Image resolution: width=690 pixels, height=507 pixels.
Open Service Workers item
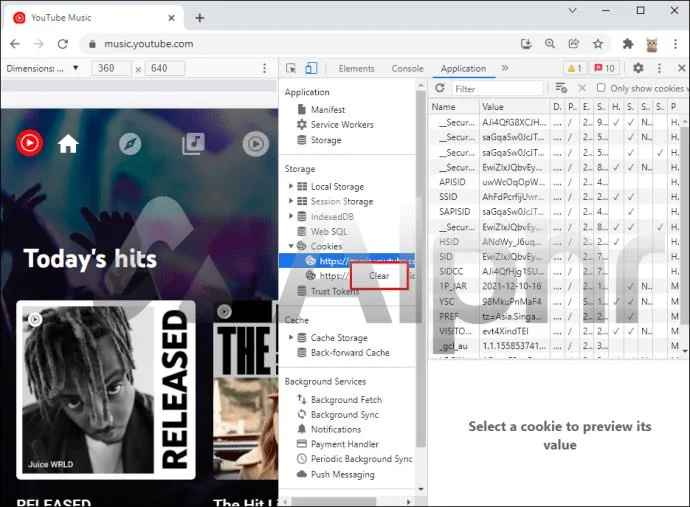pyautogui.click(x=342, y=125)
